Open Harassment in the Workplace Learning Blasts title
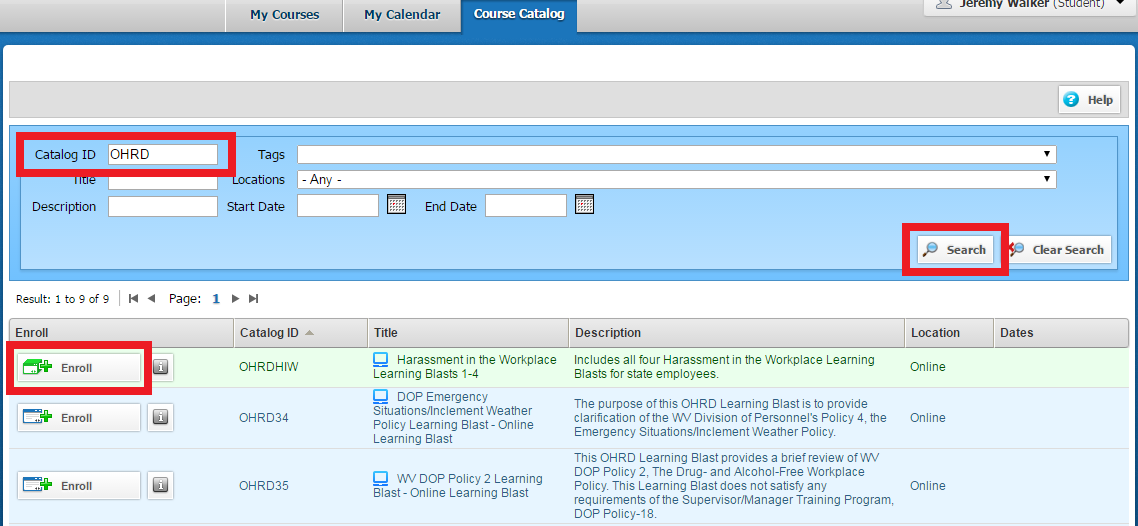The image size is (1138, 526). point(464,366)
